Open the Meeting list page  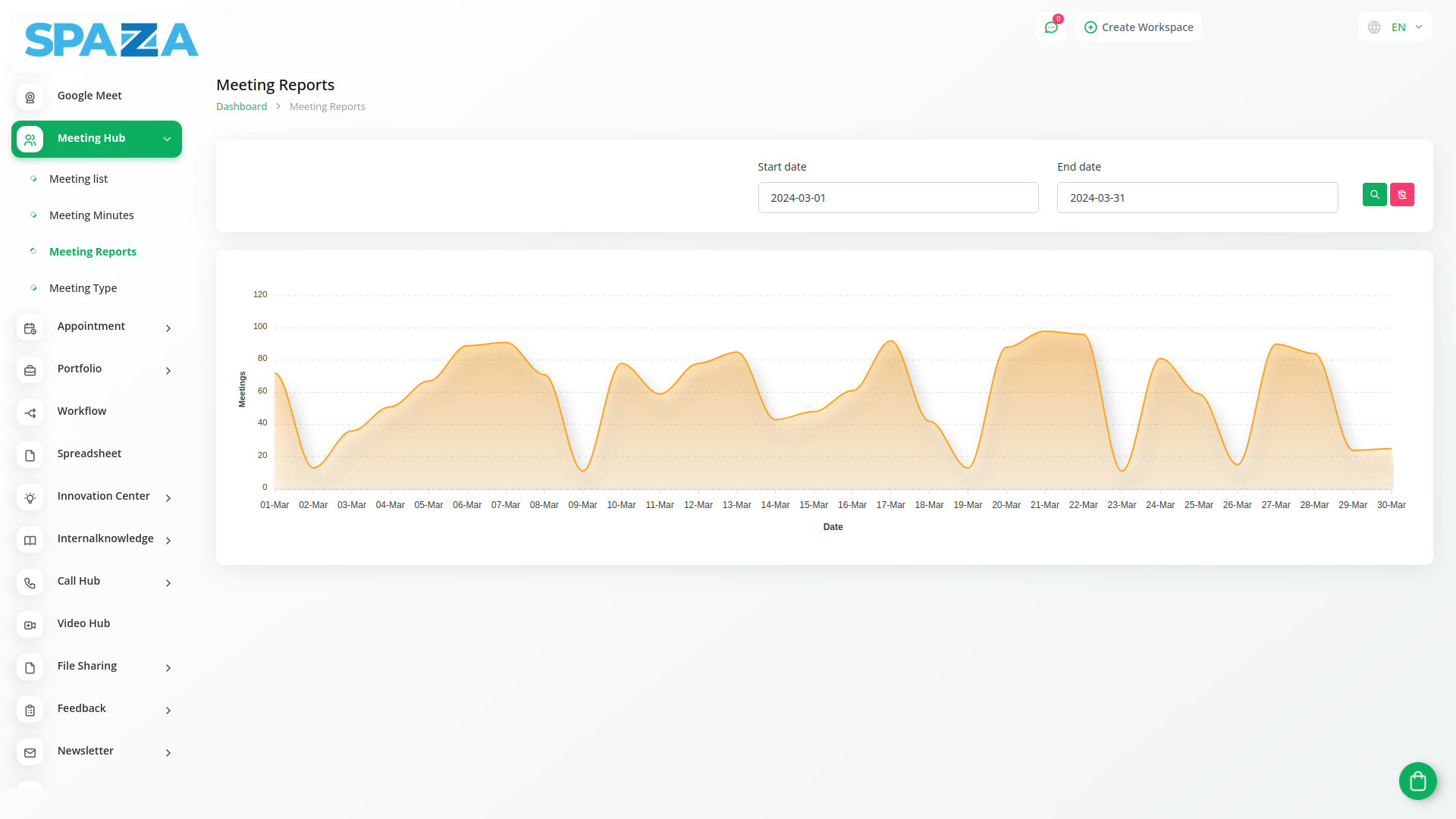(78, 179)
